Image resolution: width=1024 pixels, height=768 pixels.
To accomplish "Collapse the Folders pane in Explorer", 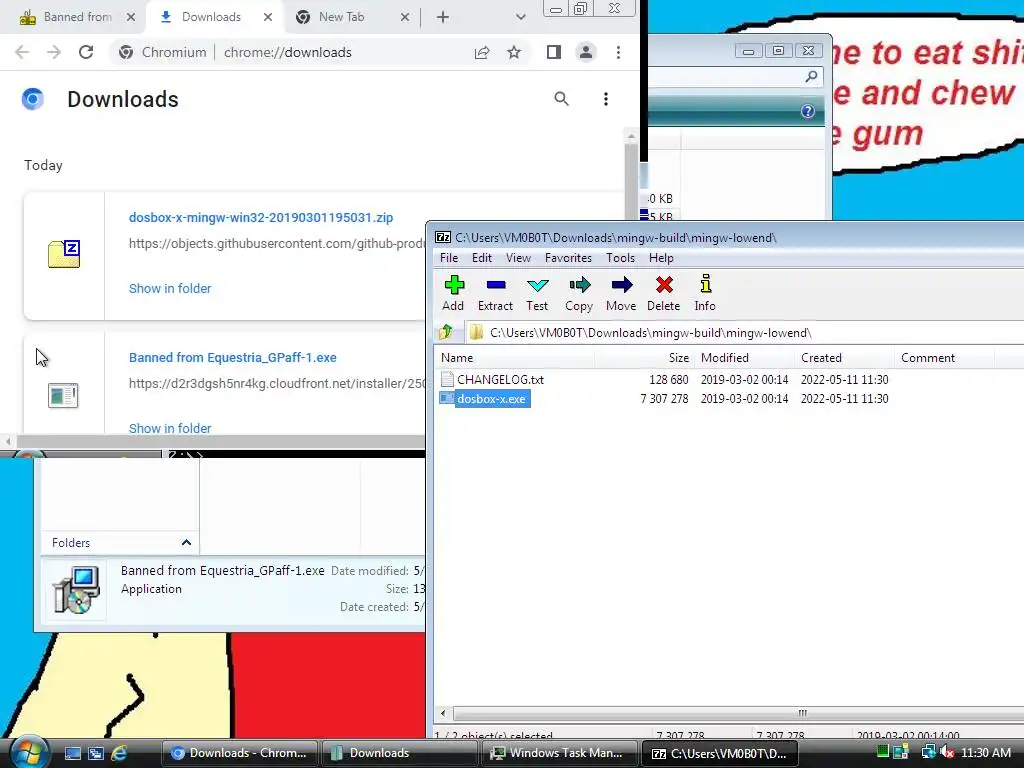I will tap(186, 543).
